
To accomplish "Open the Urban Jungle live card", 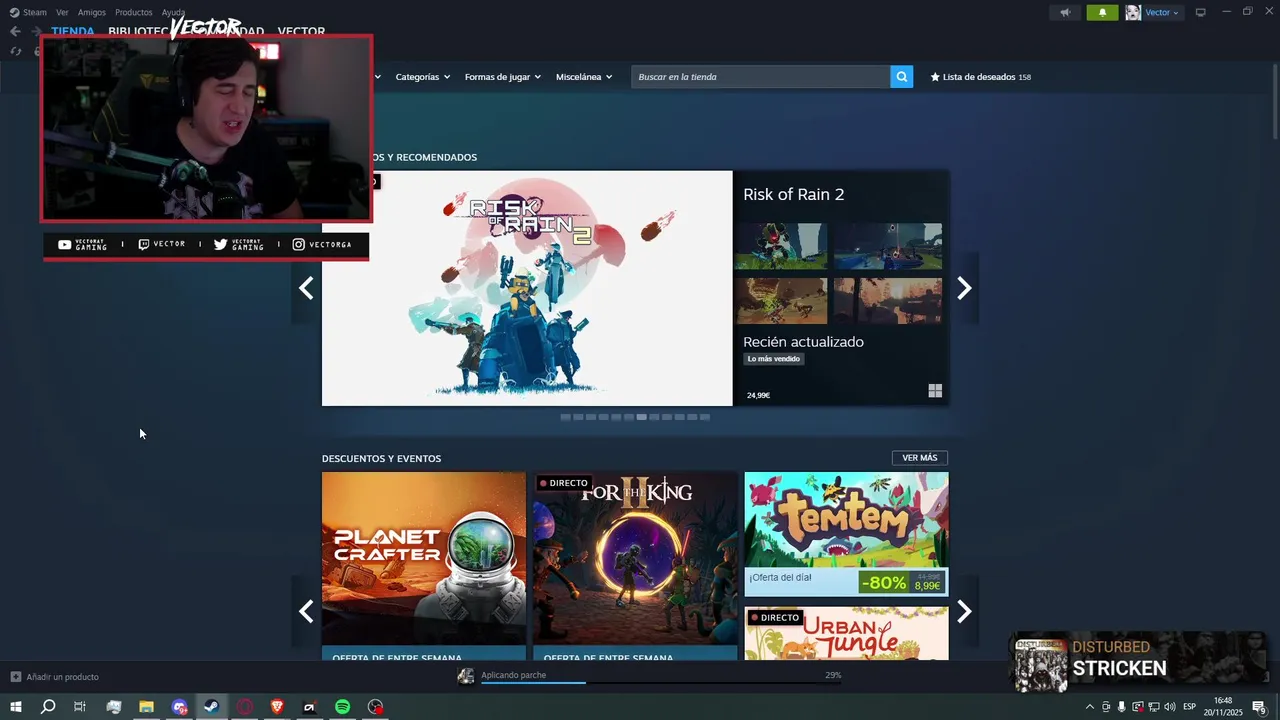I will click(x=847, y=633).
